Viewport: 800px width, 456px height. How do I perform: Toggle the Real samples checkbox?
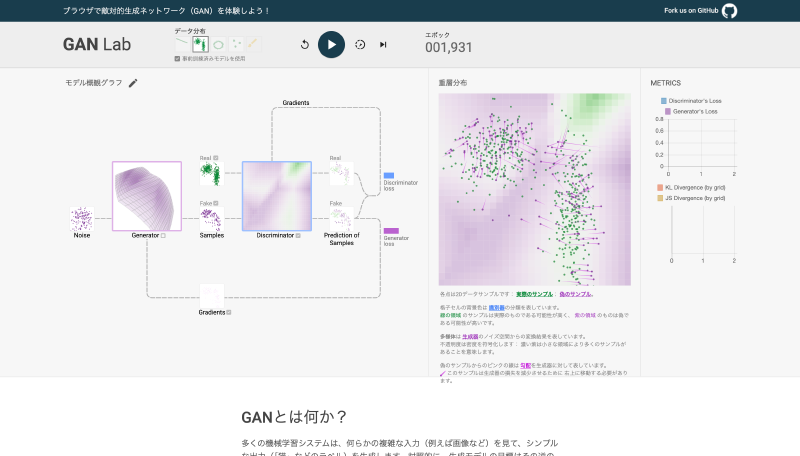216,158
